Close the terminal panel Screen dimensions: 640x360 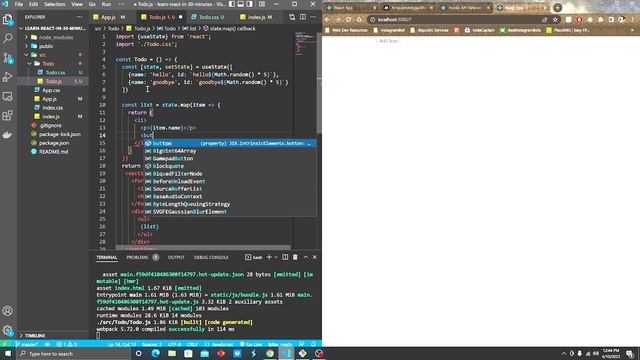[x=315, y=257]
